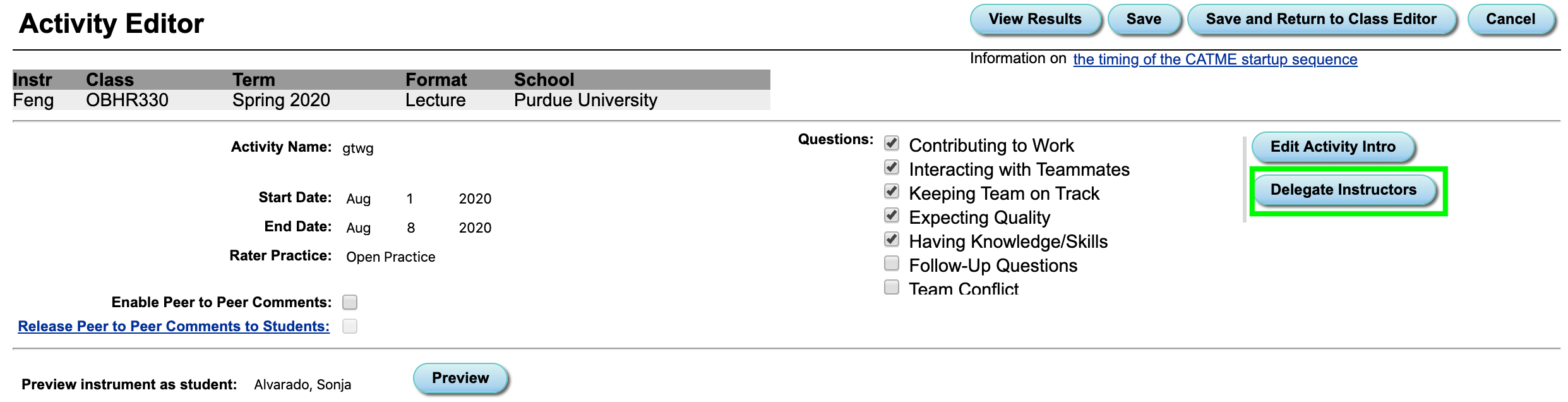Disable the Interacting with Teammates question

(892, 167)
